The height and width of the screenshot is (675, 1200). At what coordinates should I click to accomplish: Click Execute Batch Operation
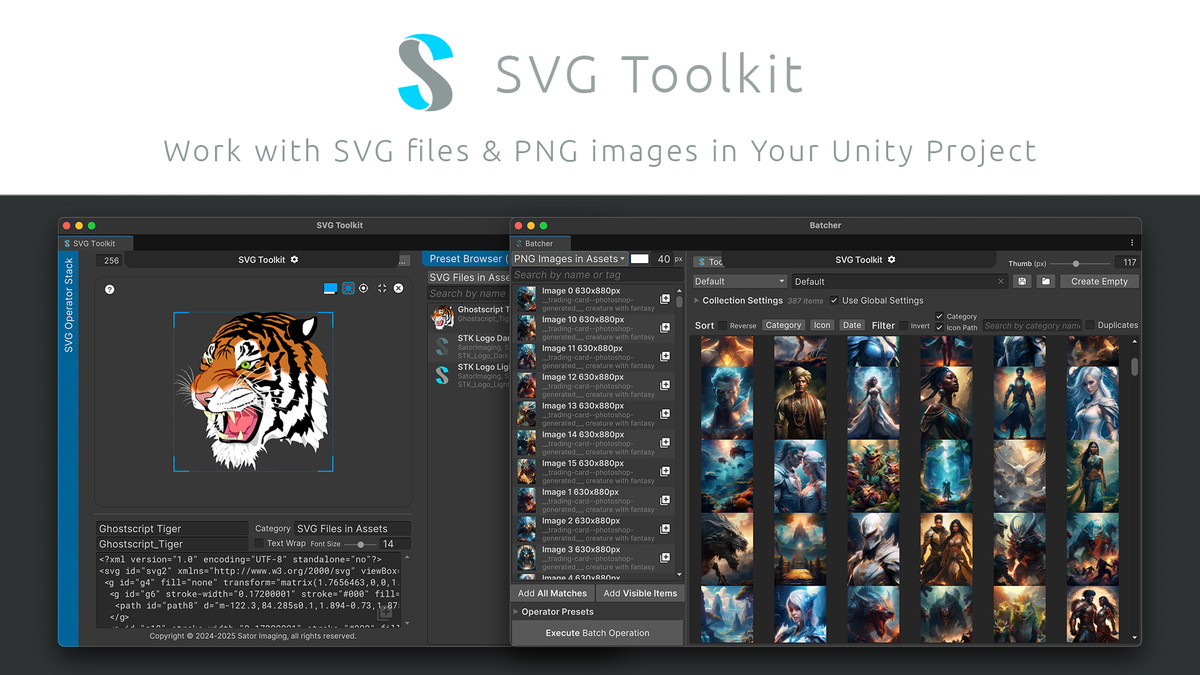click(x=597, y=633)
